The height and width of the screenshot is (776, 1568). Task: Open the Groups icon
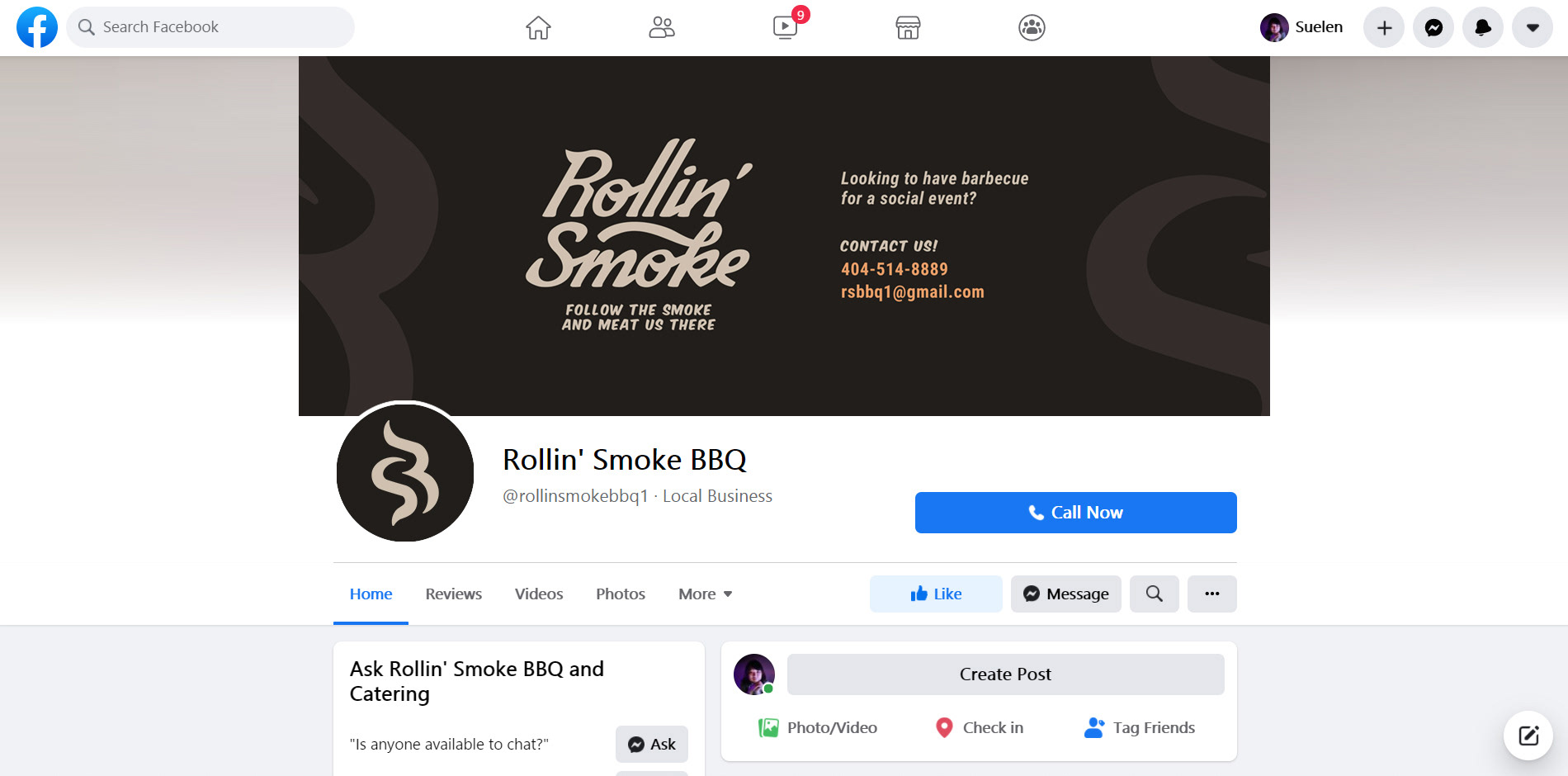1032,28
